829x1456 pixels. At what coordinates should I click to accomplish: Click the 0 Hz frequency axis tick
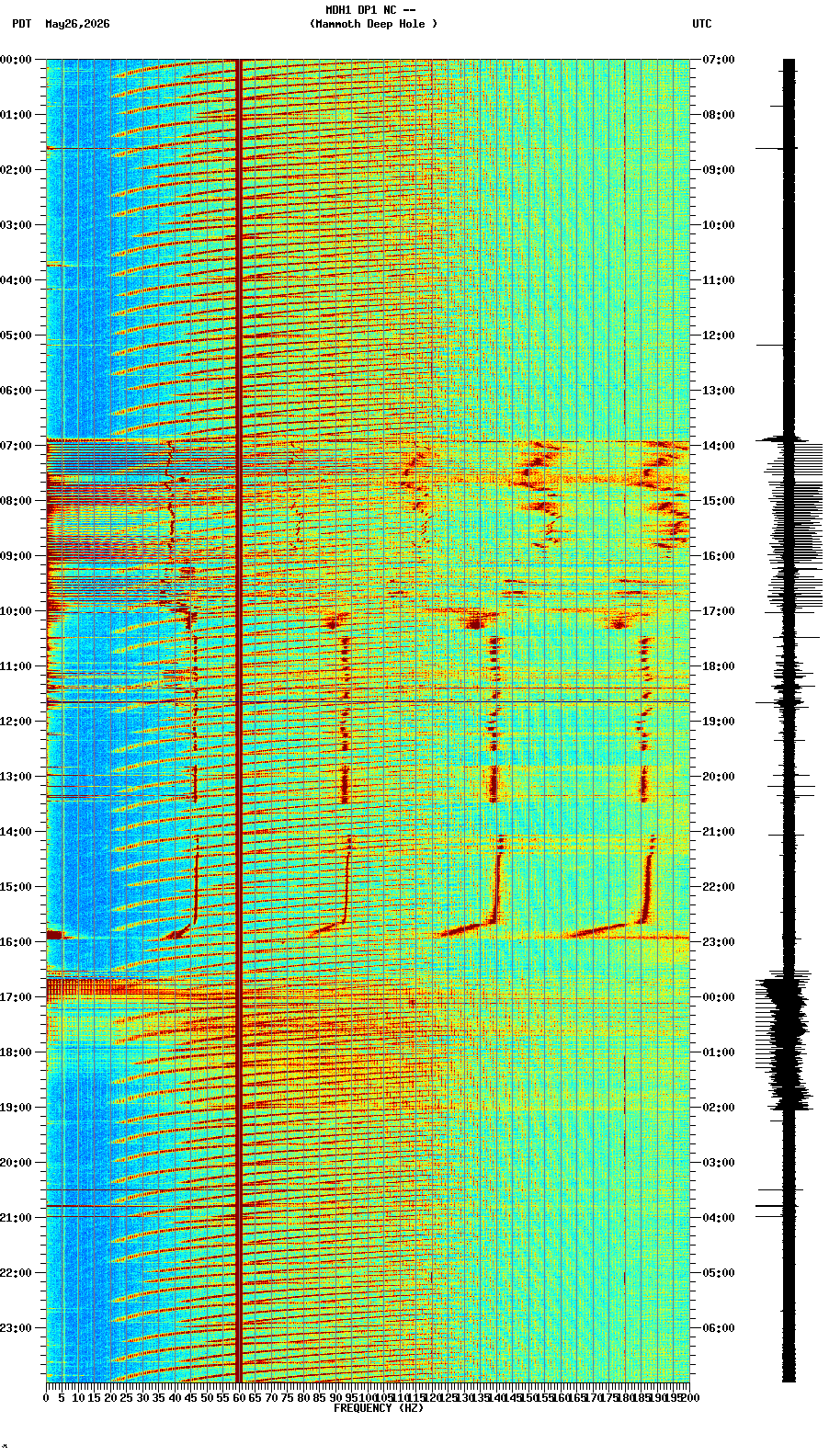coord(47,1398)
